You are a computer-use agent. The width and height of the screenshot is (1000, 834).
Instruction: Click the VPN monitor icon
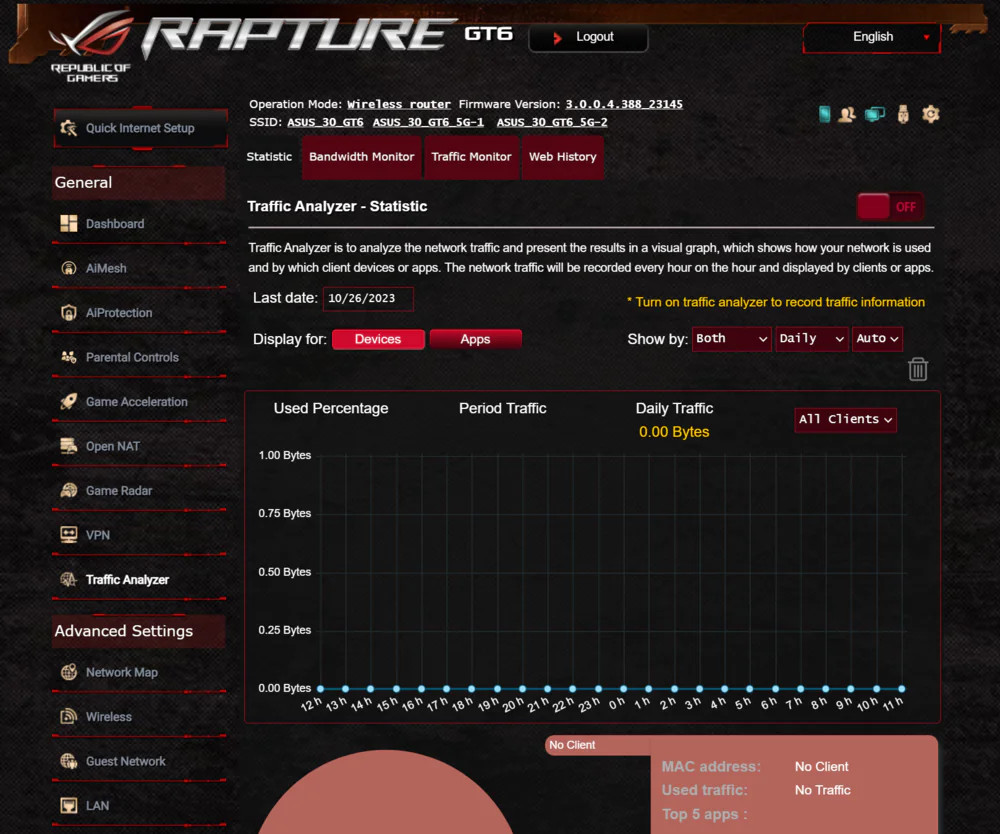pyautogui.click(x=69, y=535)
